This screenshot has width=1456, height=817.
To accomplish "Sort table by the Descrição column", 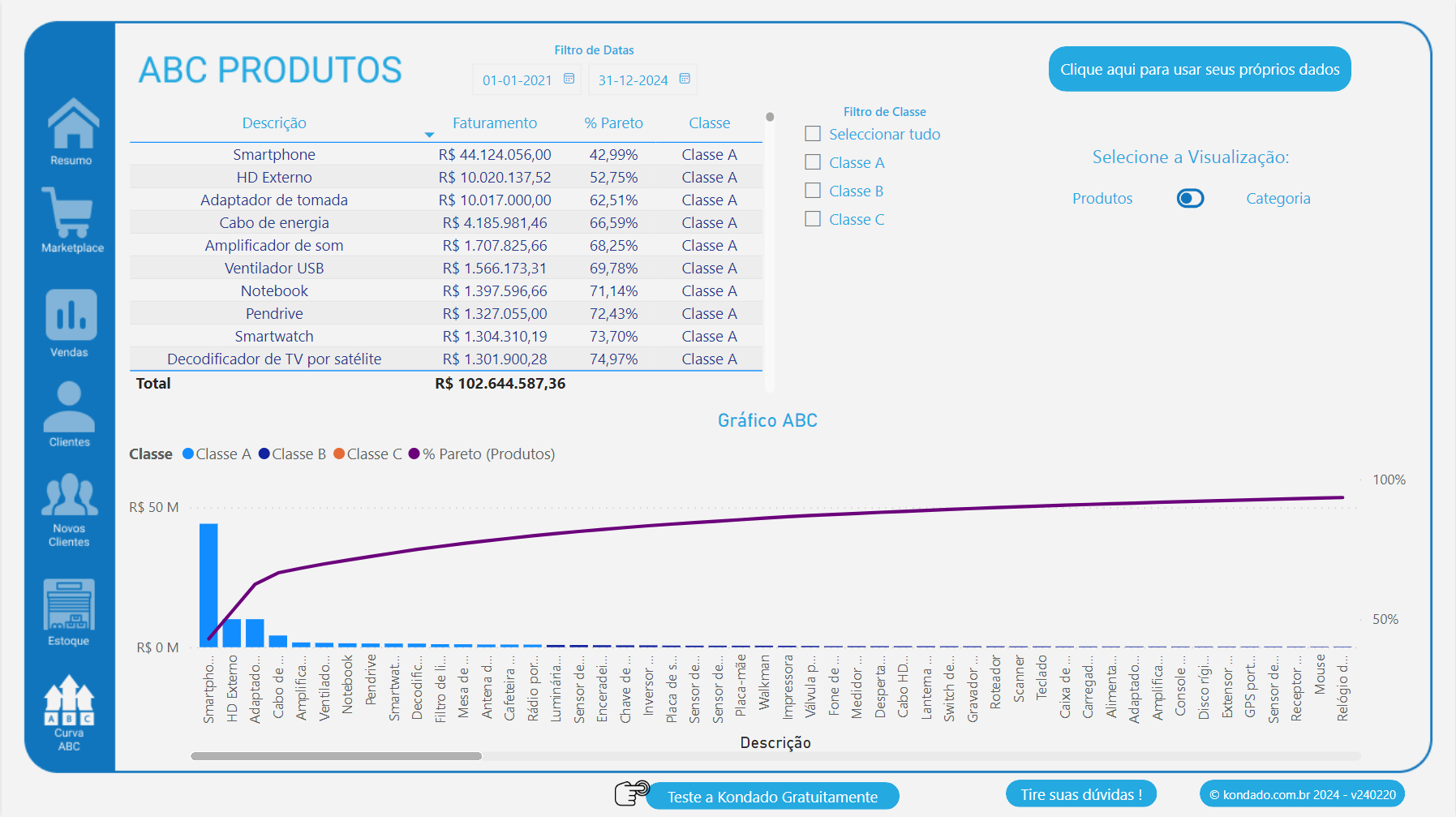I will click(274, 123).
